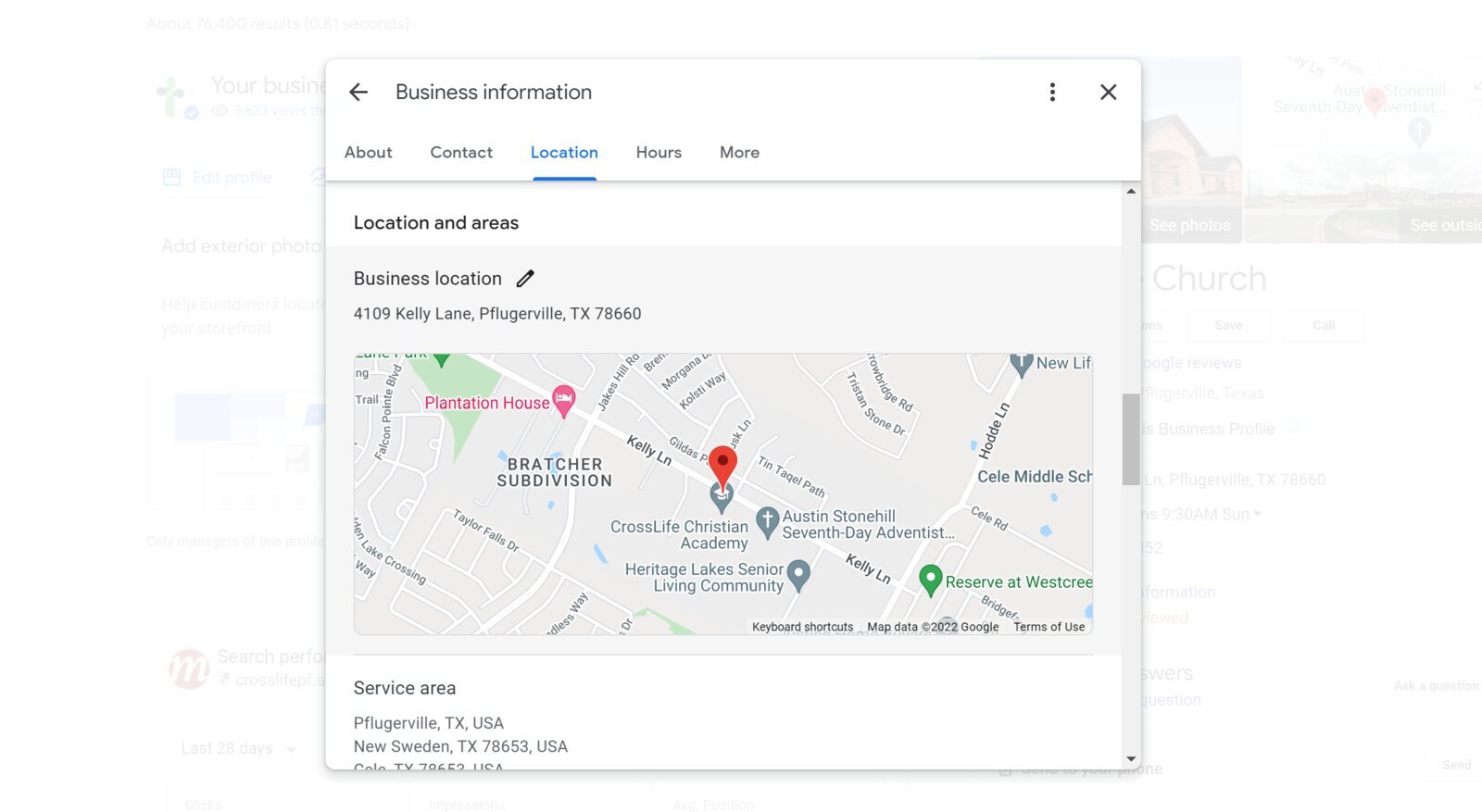This screenshot has width=1482, height=812.
Task: Click the Call button in background panel
Action: coord(1324,325)
